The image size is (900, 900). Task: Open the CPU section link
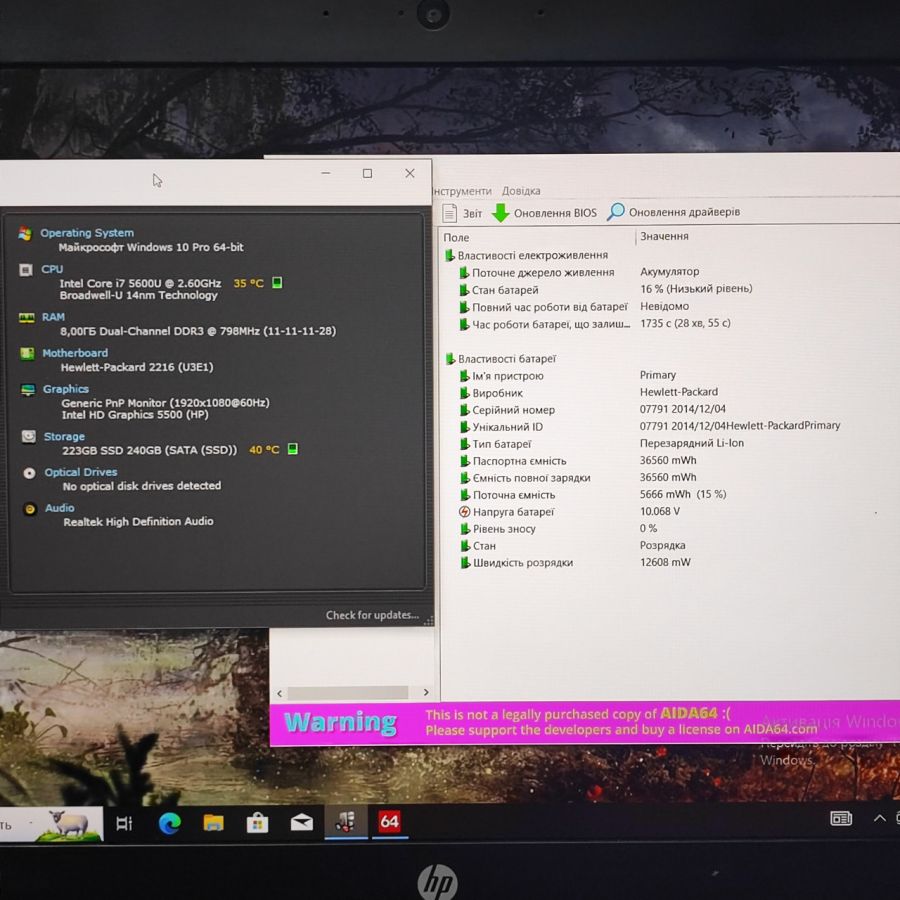click(x=52, y=269)
